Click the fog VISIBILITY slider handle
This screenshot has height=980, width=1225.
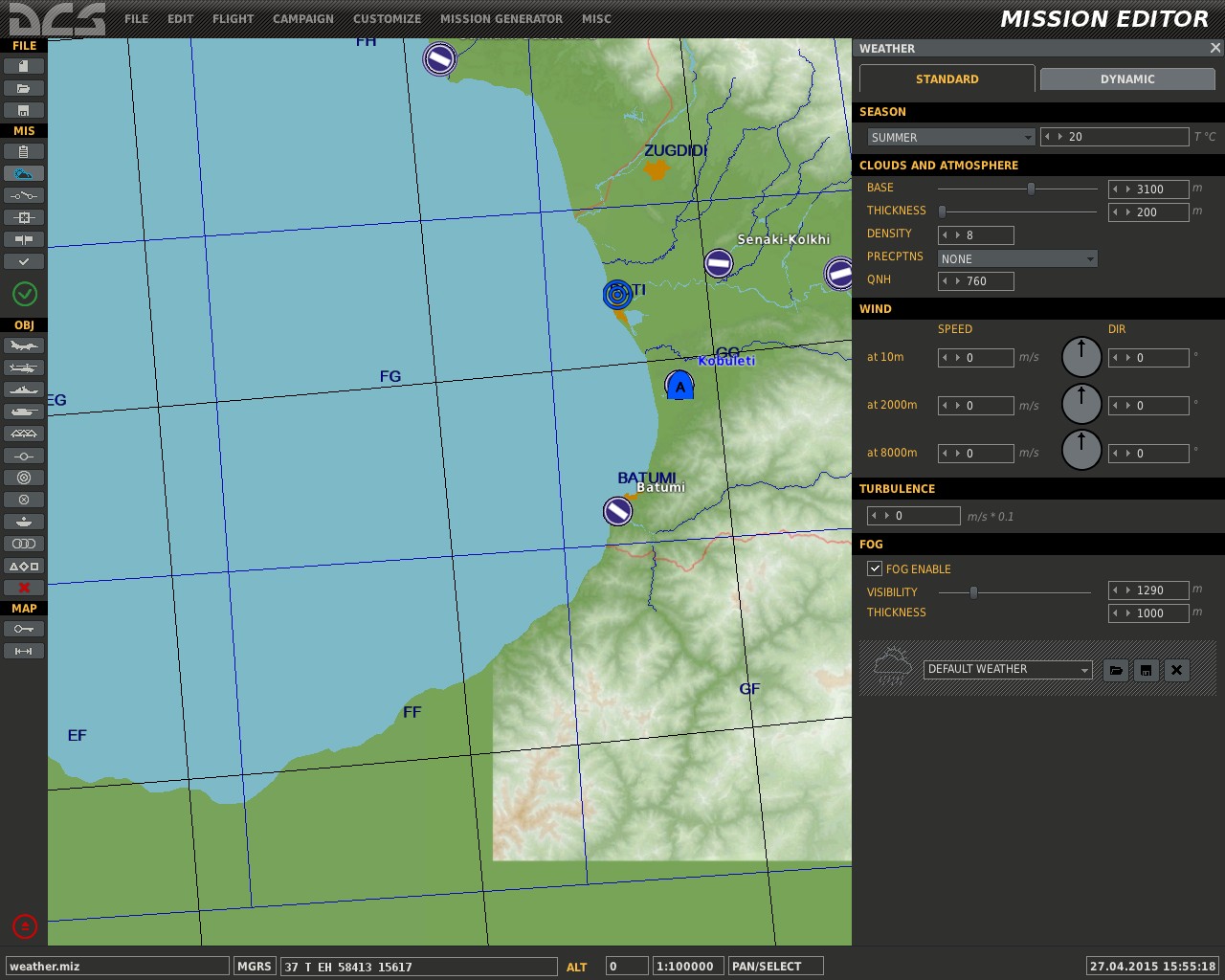(973, 592)
